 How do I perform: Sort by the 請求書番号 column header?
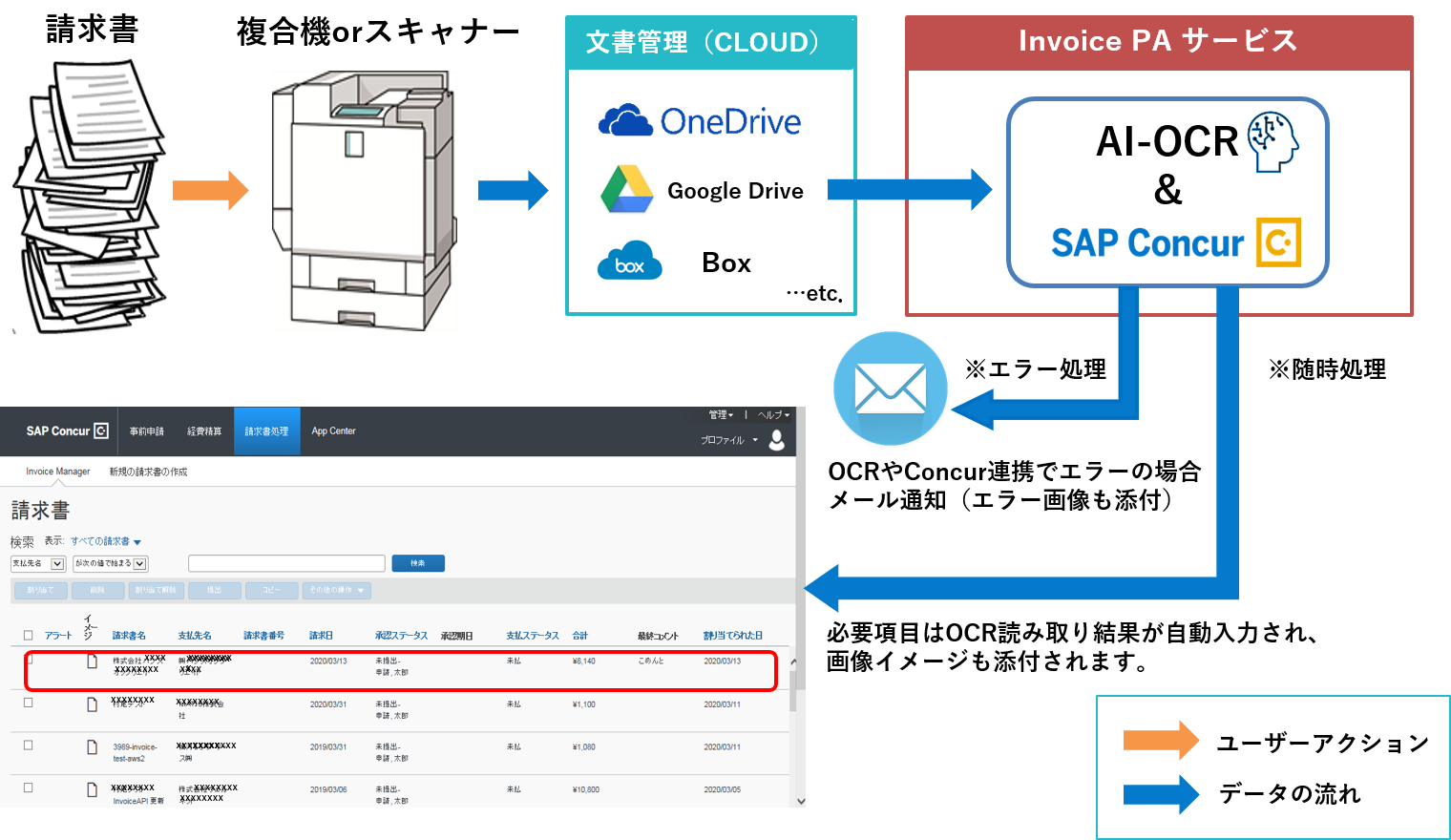tap(263, 636)
